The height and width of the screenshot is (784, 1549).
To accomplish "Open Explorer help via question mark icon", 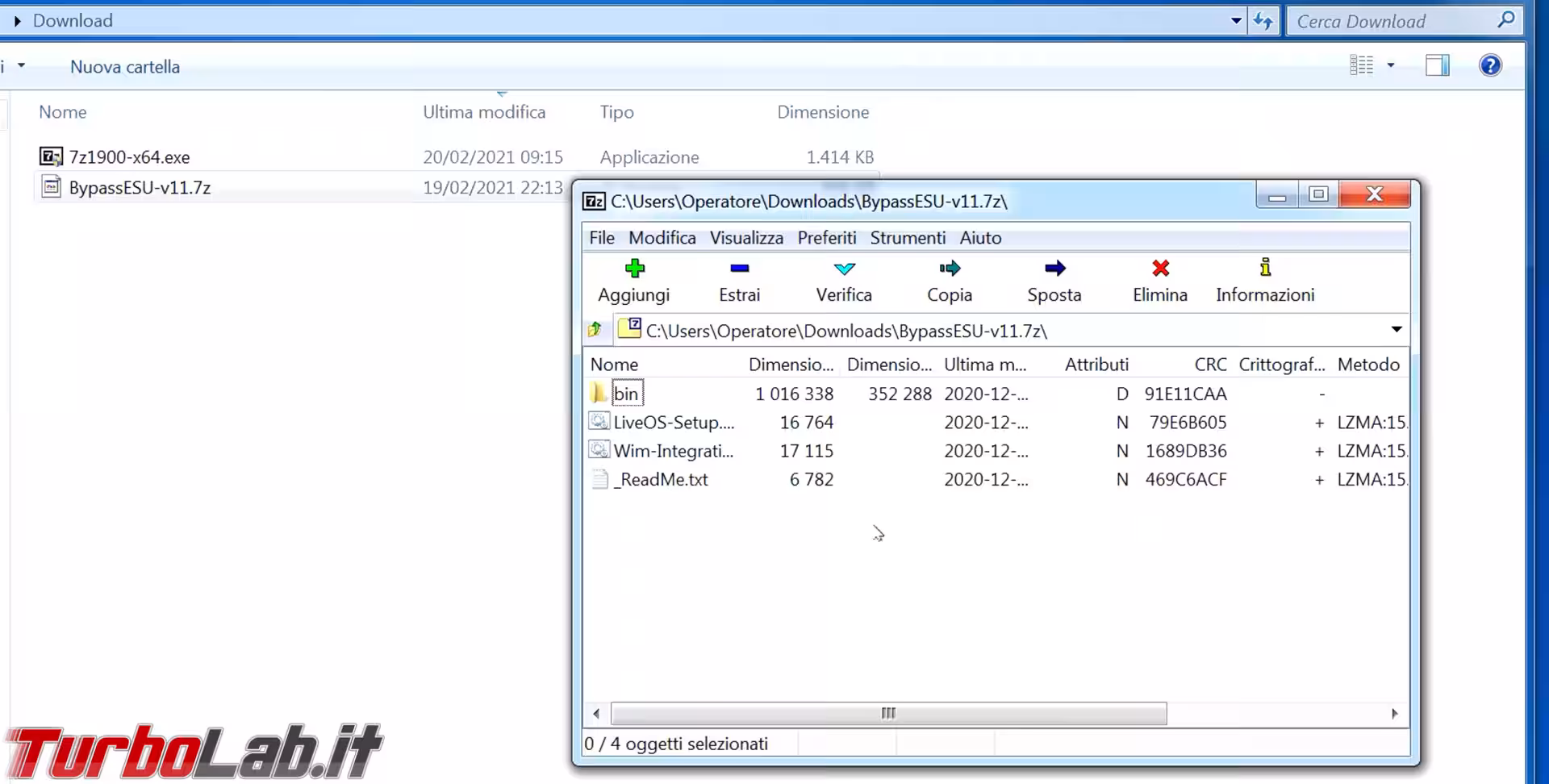I will click(1489, 65).
